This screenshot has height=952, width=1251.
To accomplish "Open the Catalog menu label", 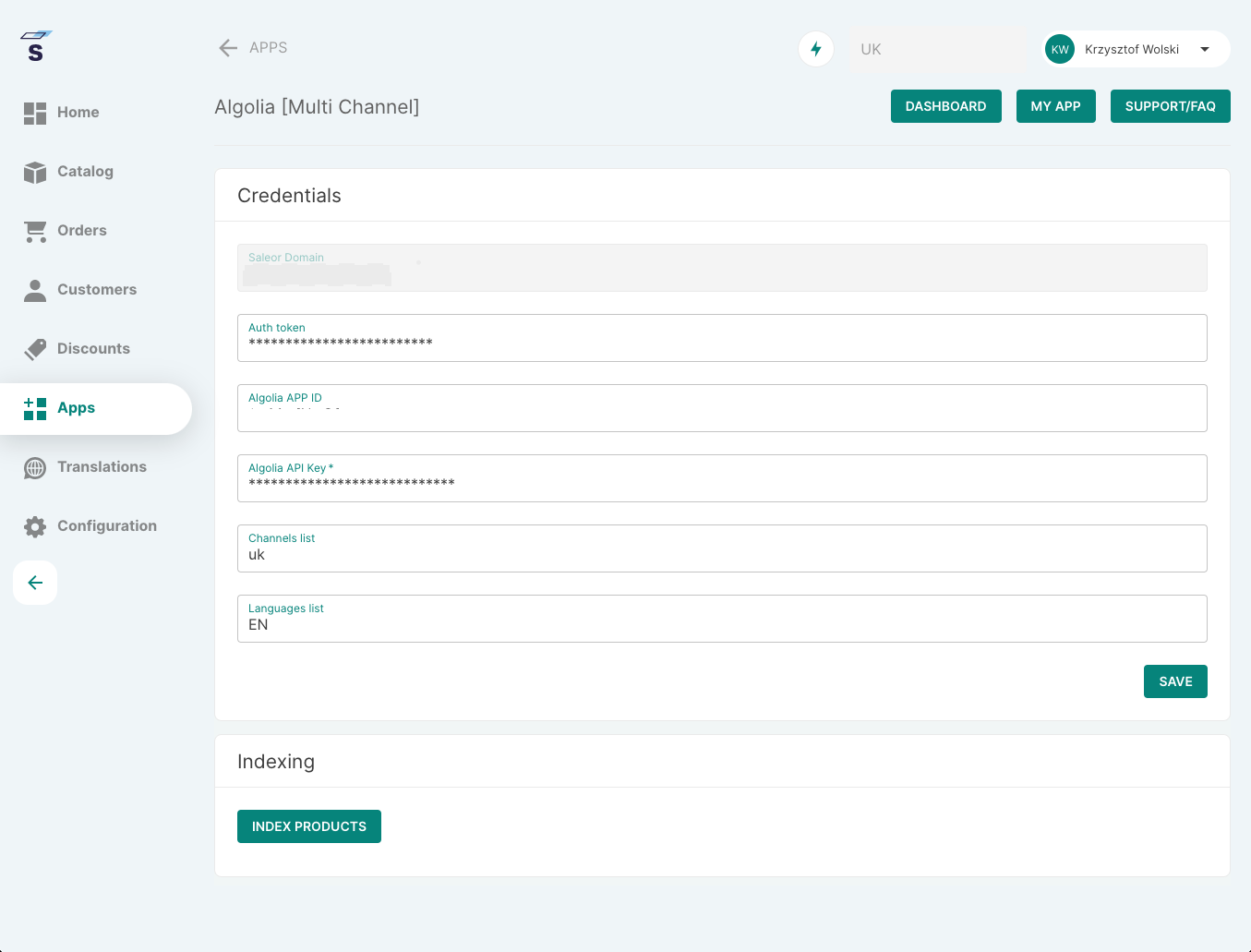I will [85, 172].
